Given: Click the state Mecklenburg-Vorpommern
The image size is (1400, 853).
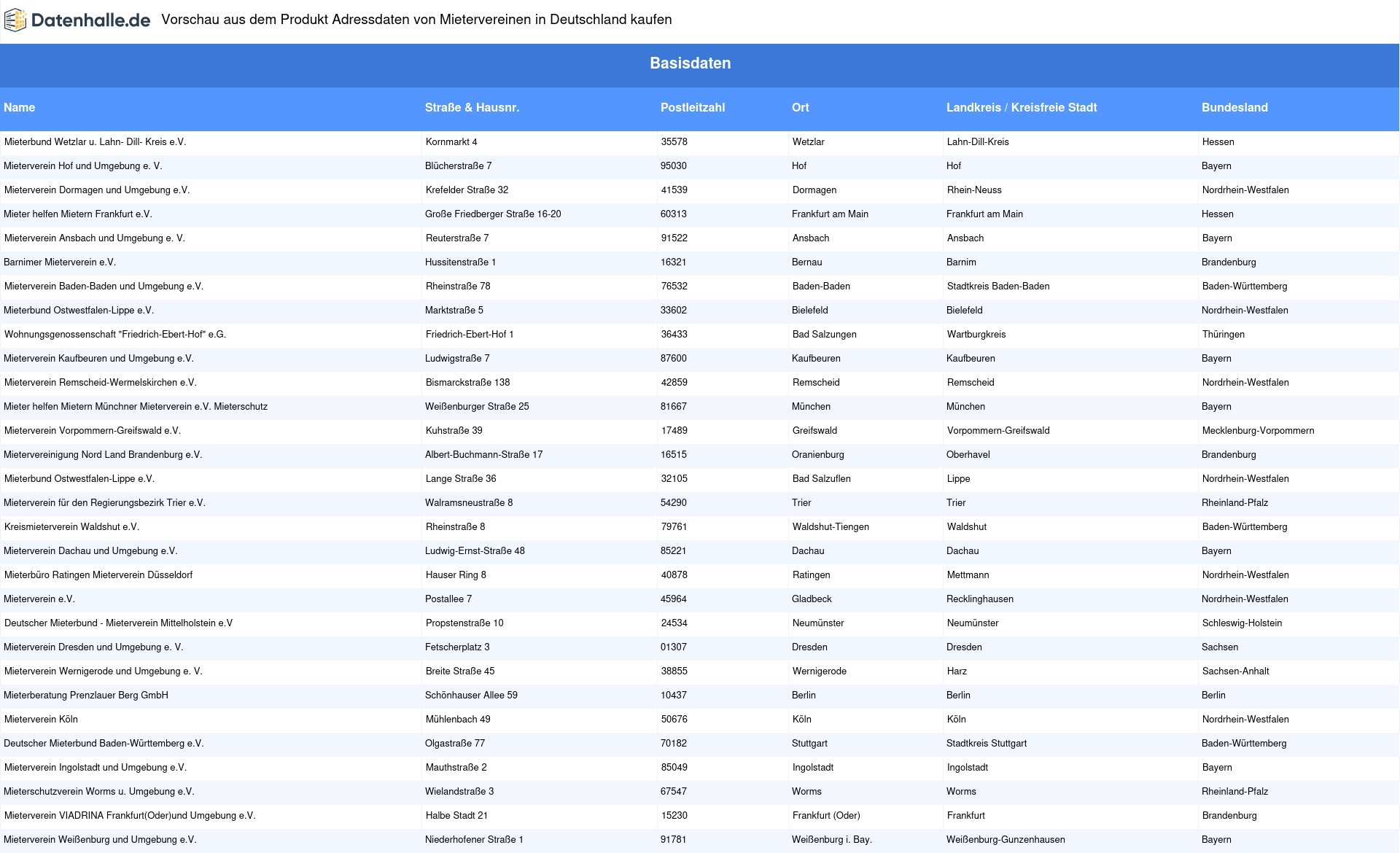Looking at the screenshot, I should click(x=1258, y=431).
